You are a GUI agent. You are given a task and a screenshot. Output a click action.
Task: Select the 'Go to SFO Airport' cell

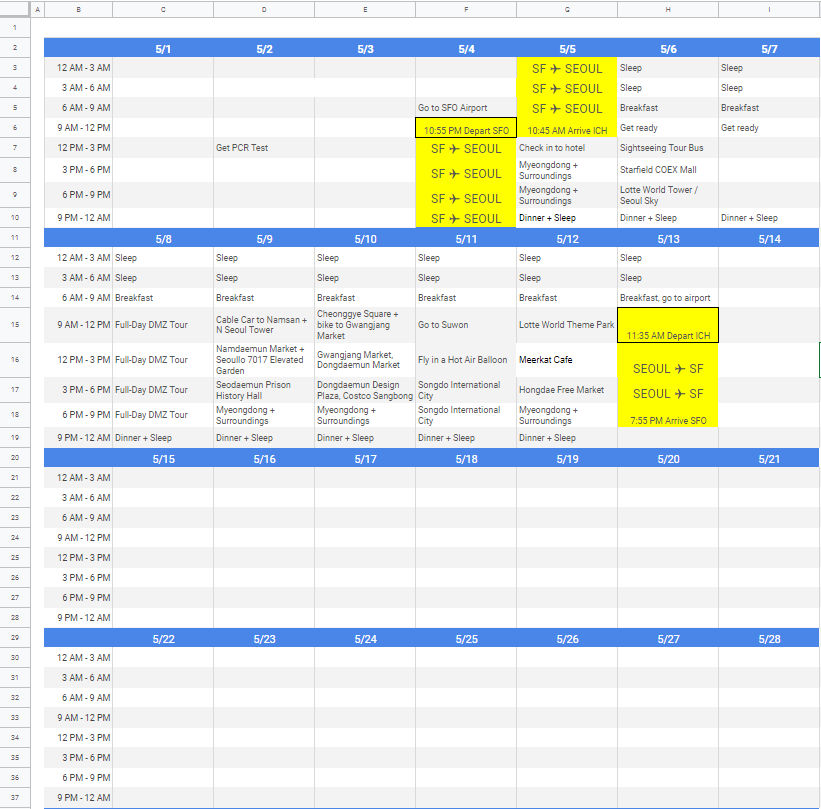[466, 108]
